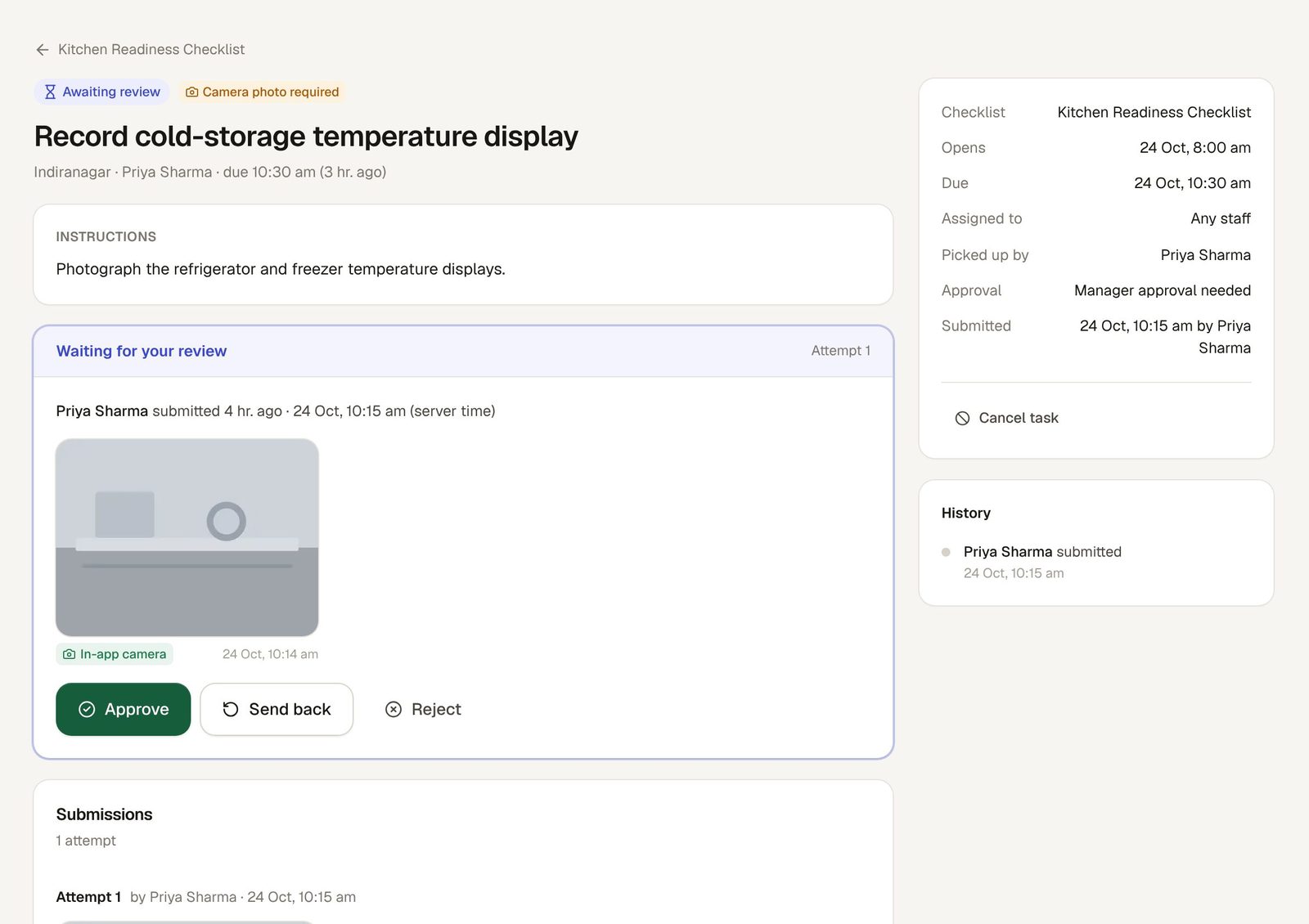Send back the submission
The image size is (1309, 924).
pos(277,709)
